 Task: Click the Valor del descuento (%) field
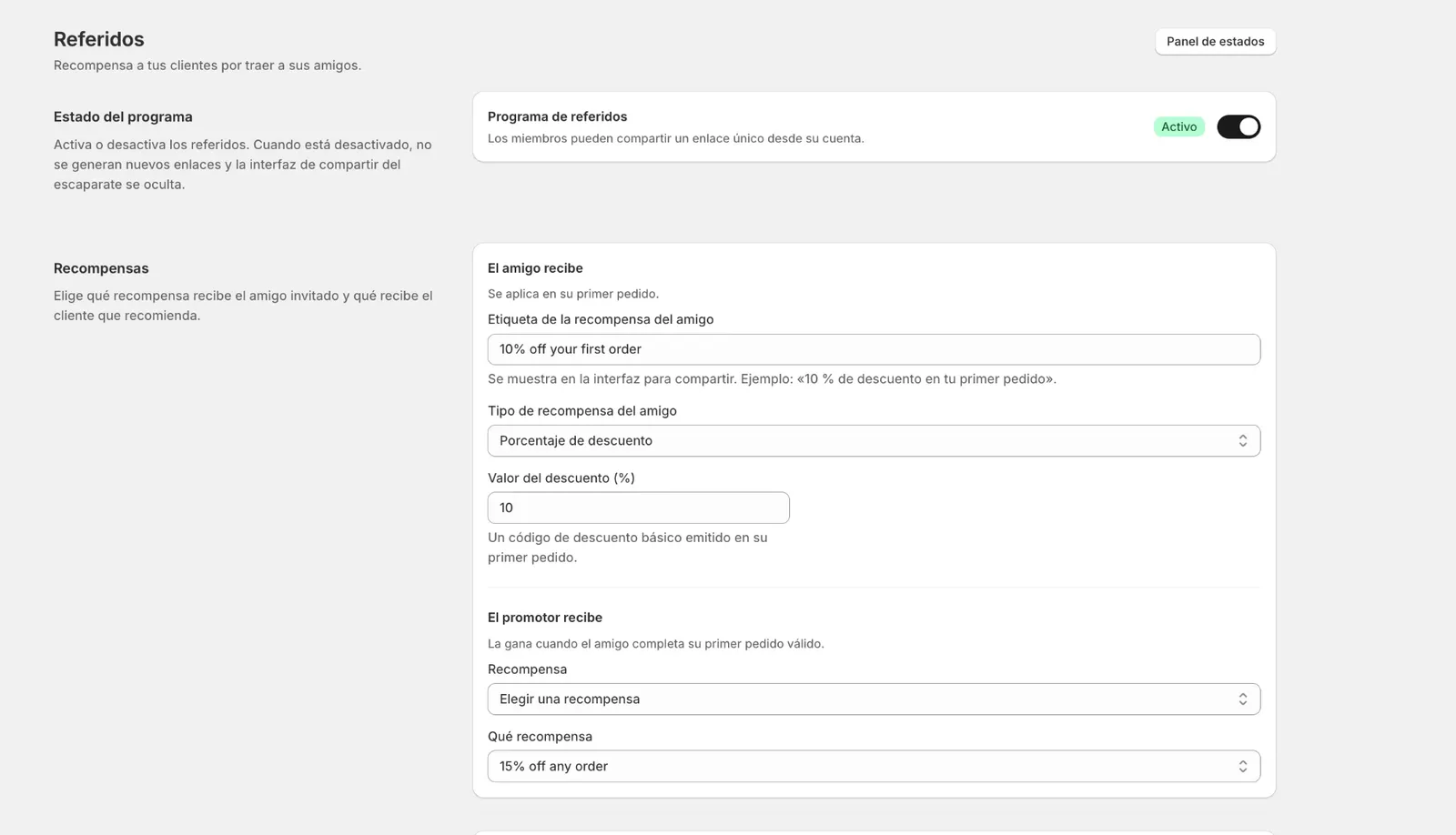pyautogui.click(x=638, y=508)
